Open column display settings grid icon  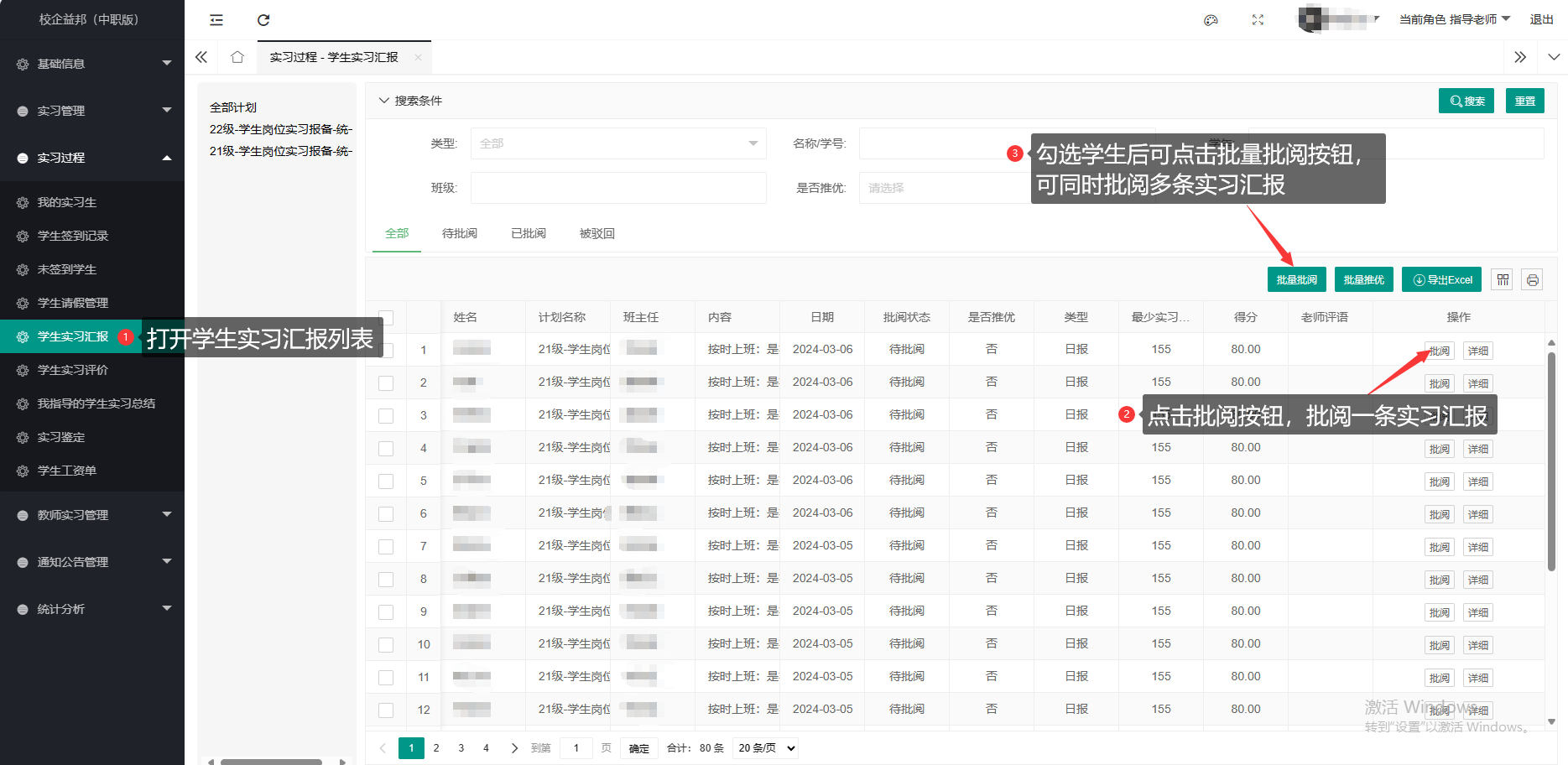tap(1503, 280)
